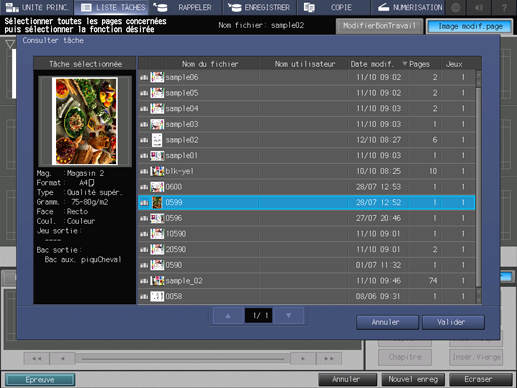Viewport: 517px width, 388px height.
Task: Click the 10590 job thumbnail icon
Action: [x=157, y=234]
